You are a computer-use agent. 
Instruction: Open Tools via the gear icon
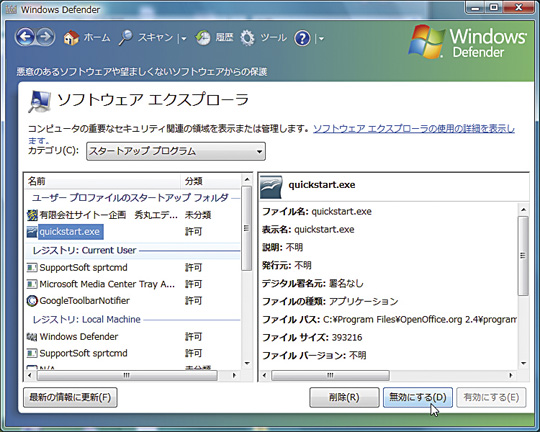247,38
